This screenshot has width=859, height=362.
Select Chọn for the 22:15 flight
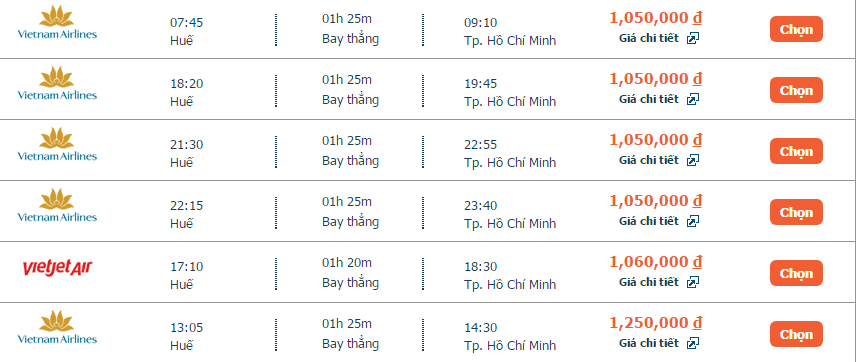(796, 212)
